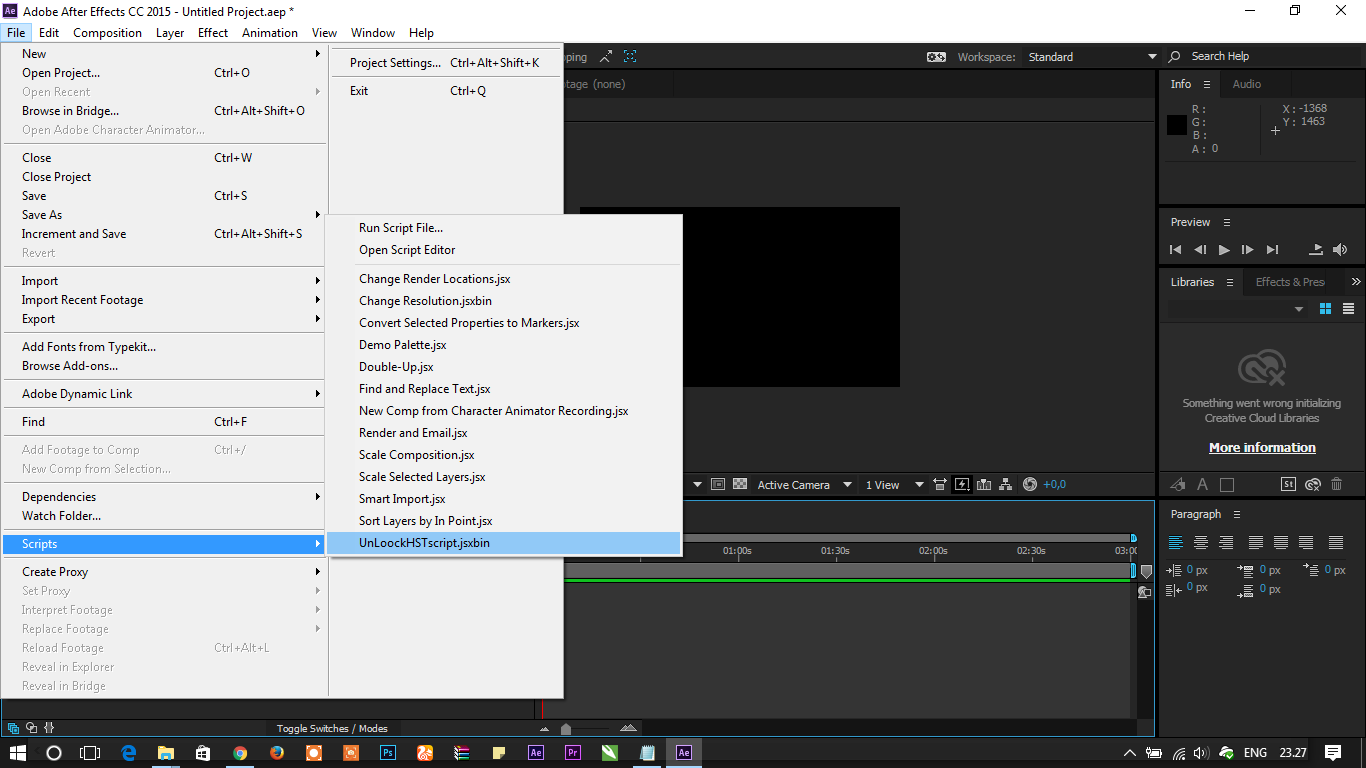Toggle Transparency Grid in composition viewer
The width and height of the screenshot is (1366, 768).
[x=739, y=484]
